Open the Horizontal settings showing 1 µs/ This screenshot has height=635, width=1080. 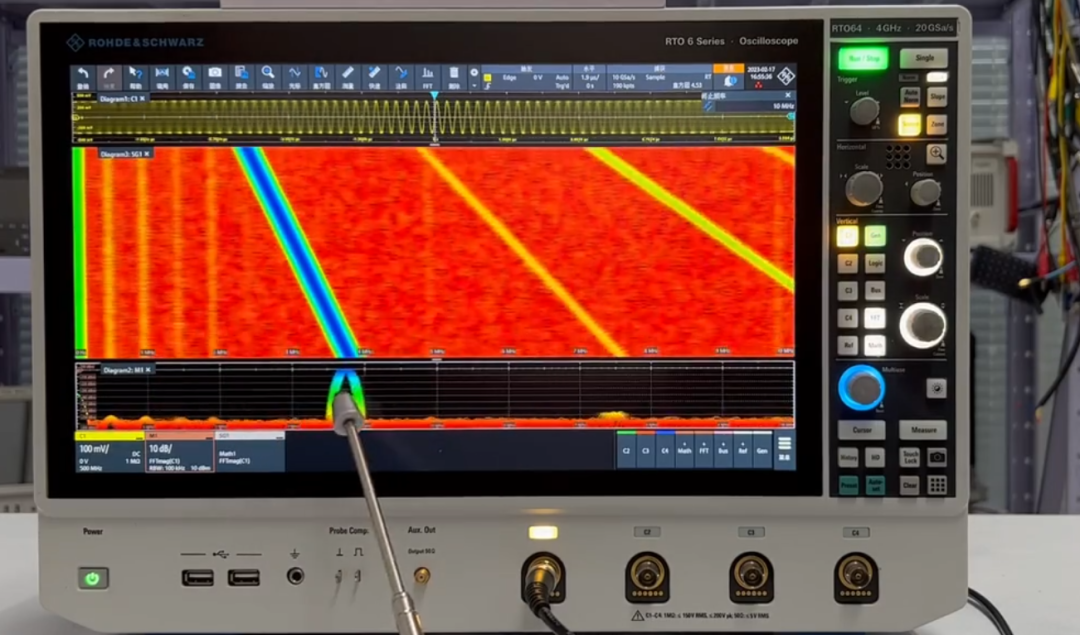(590, 79)
